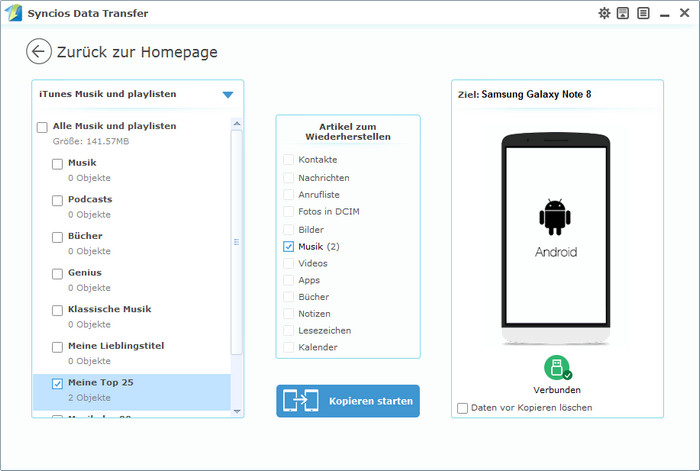Check the Podcasts checkbox
The height and width of the screenshot is (471, 700).
[57, 200]
